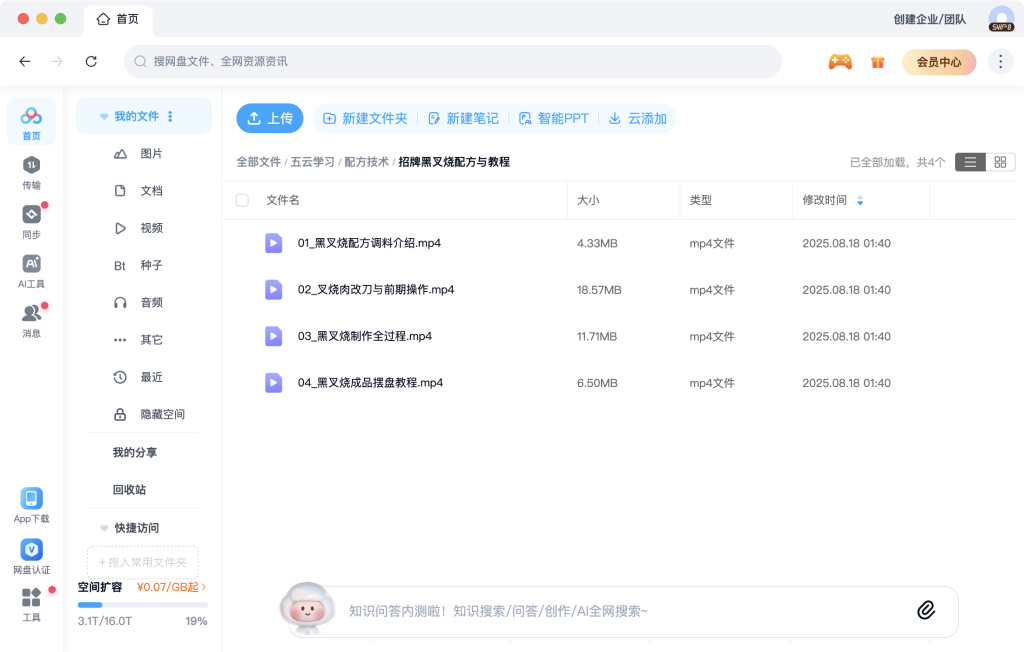Click the storage usage progress bar
The image size is (1024, 652).
142,605
